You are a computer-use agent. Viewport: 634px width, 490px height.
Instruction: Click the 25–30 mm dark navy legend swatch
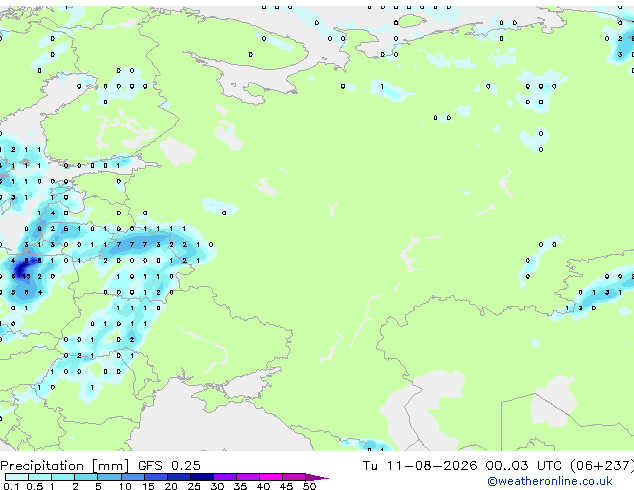(x=201, y=477)
